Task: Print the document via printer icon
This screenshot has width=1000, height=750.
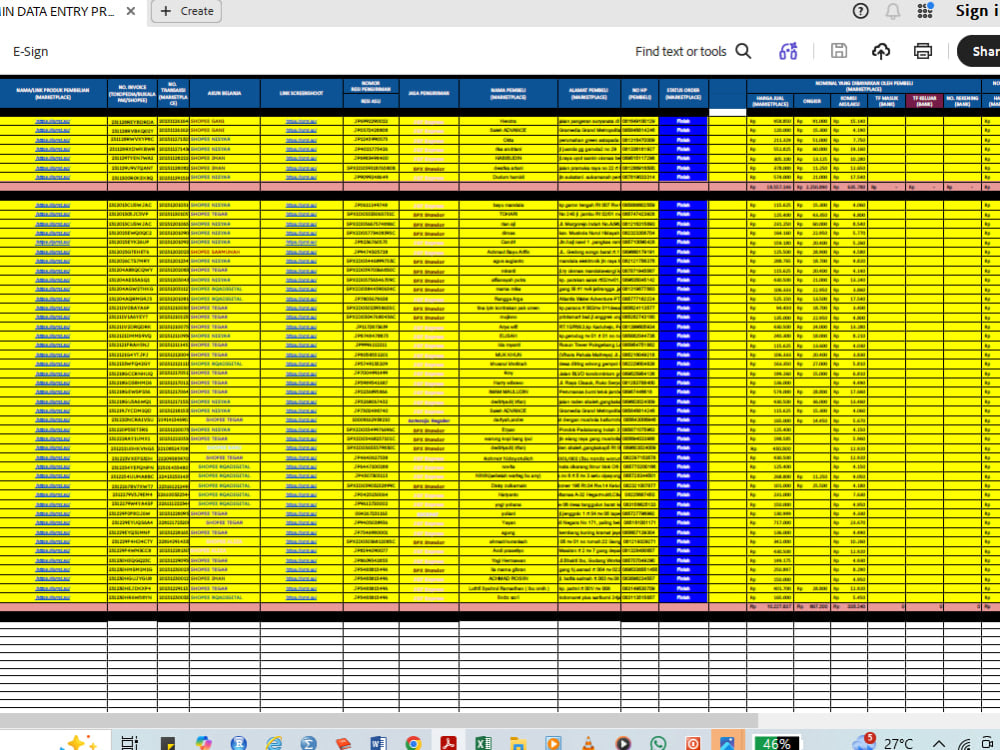Action: click(x=922, y=52)
